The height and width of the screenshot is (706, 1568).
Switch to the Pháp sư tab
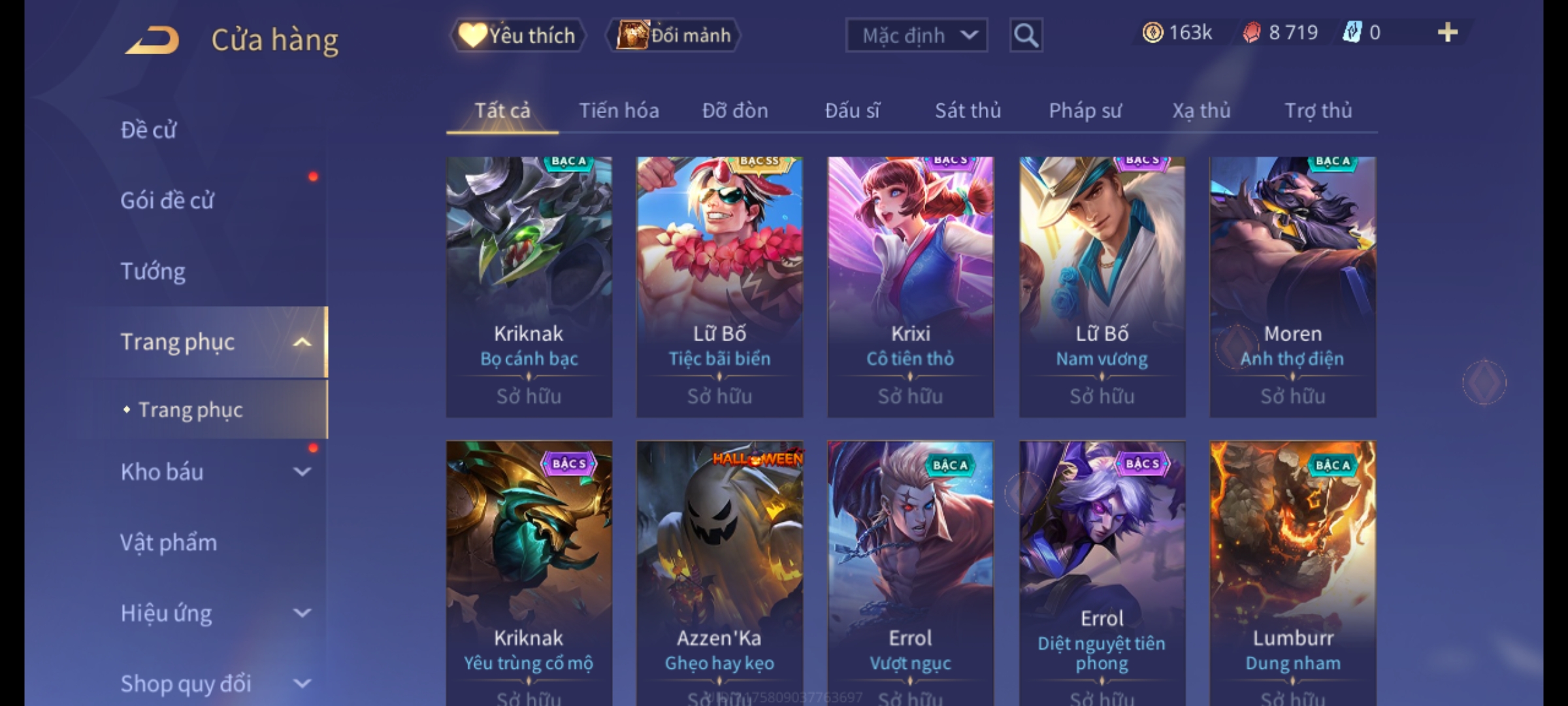(1085, 110)
